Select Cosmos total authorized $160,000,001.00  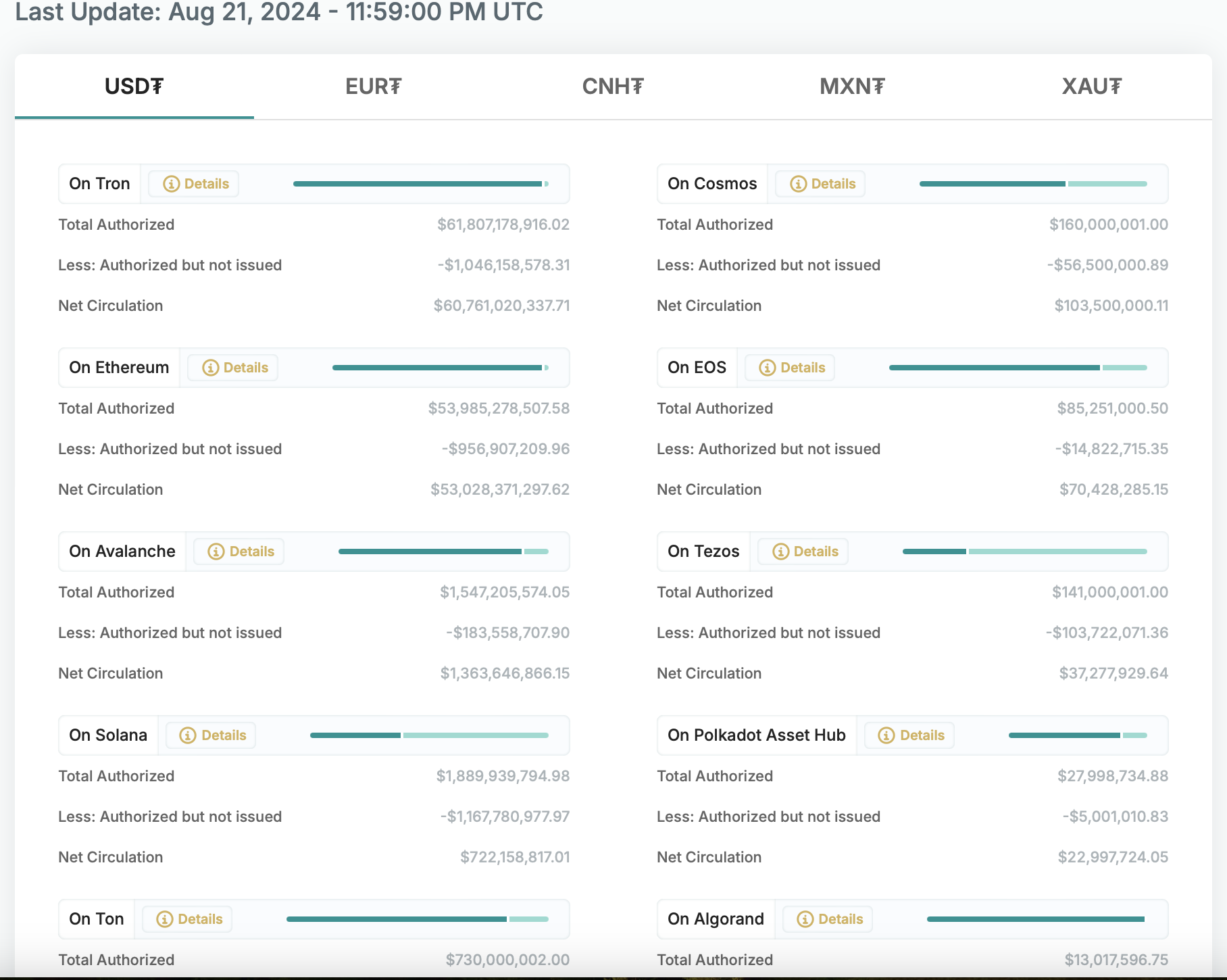(1109, 224)
